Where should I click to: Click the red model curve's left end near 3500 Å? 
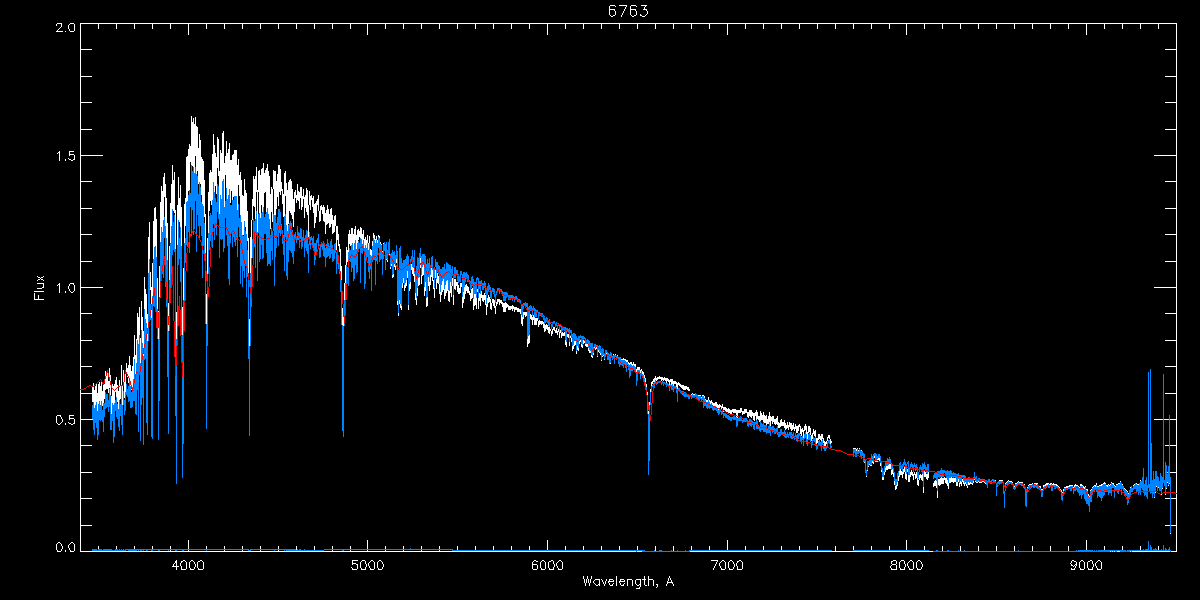84,390
